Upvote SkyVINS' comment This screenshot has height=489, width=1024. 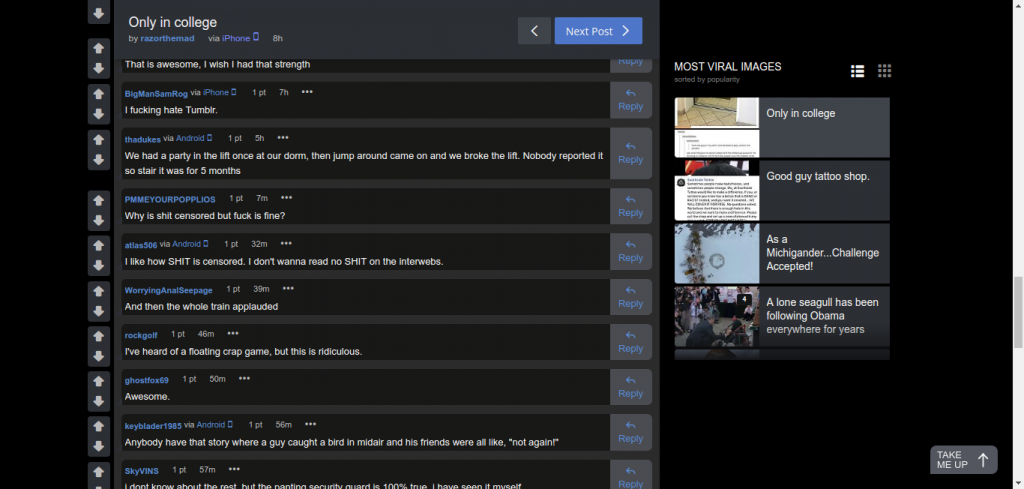coord(99,472)
